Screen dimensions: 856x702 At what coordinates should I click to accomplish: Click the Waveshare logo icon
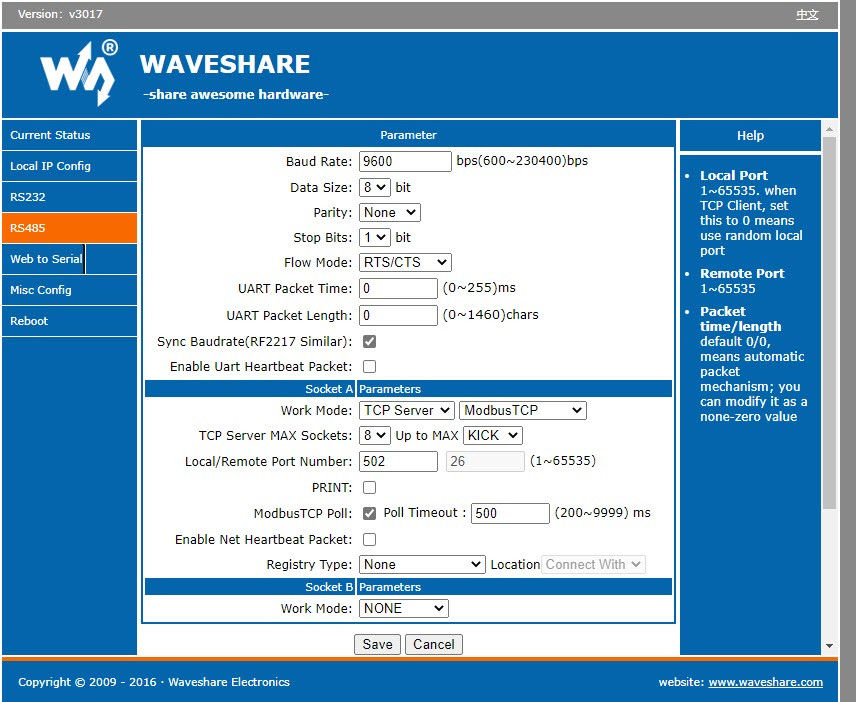(x=79, y=73)
